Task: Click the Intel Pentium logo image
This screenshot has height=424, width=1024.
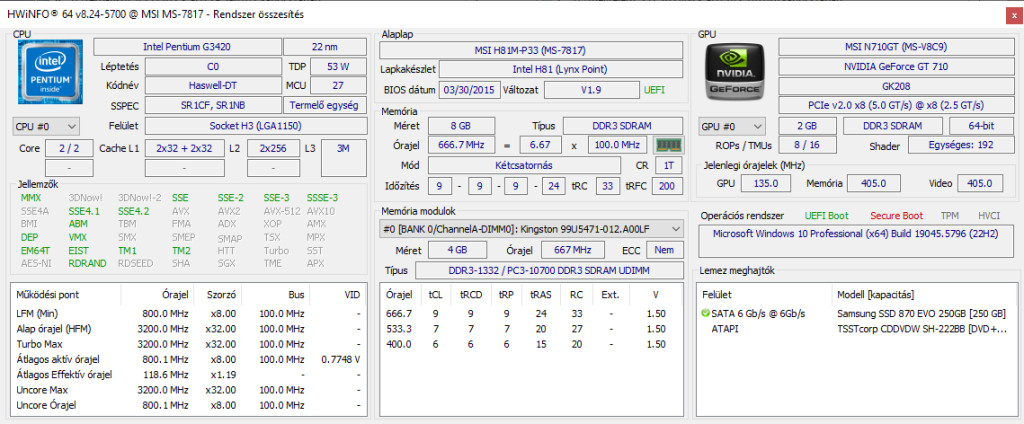Action: click(x=50, y=71)
